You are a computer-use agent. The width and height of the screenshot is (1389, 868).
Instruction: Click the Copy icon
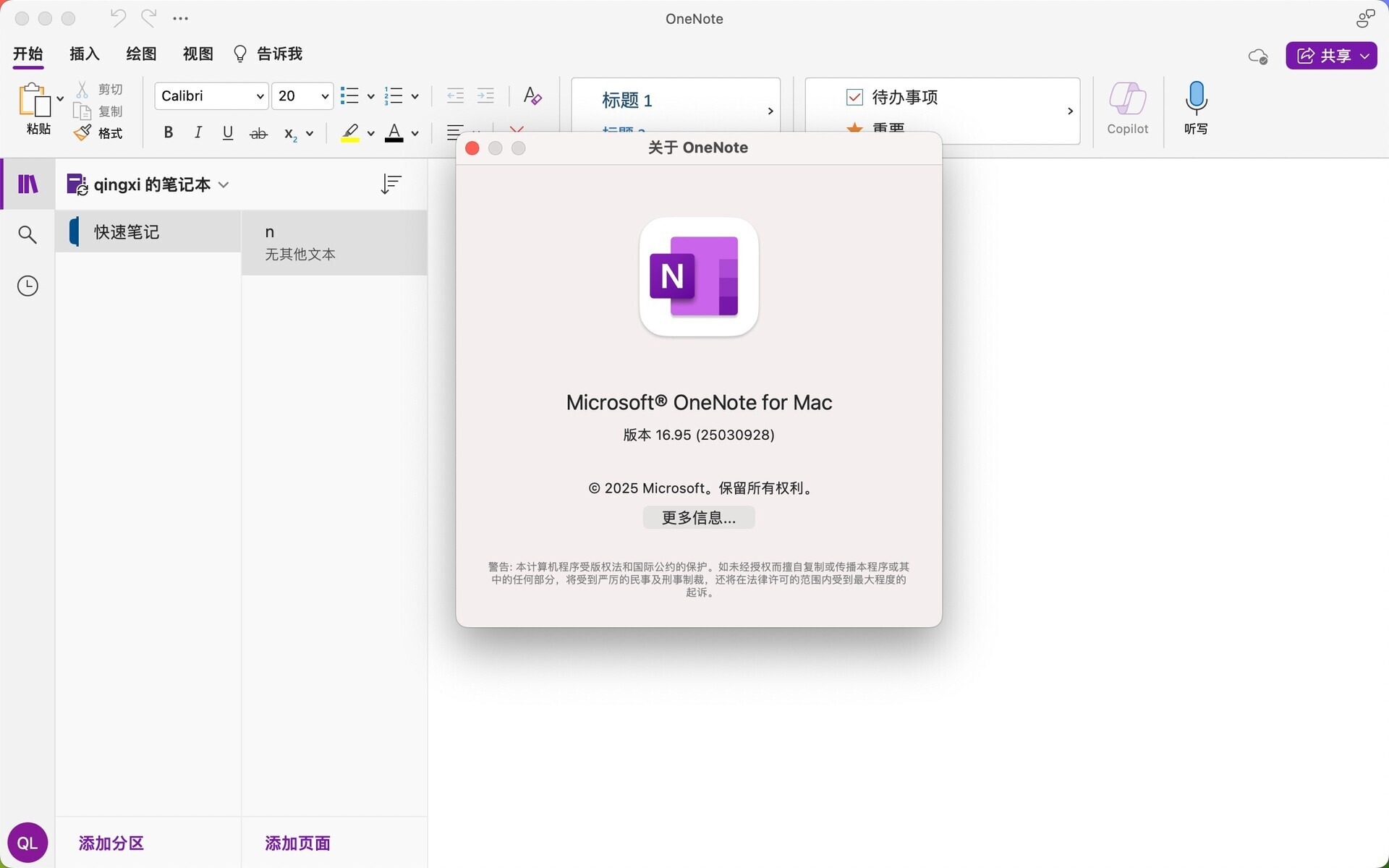(82, 111)
